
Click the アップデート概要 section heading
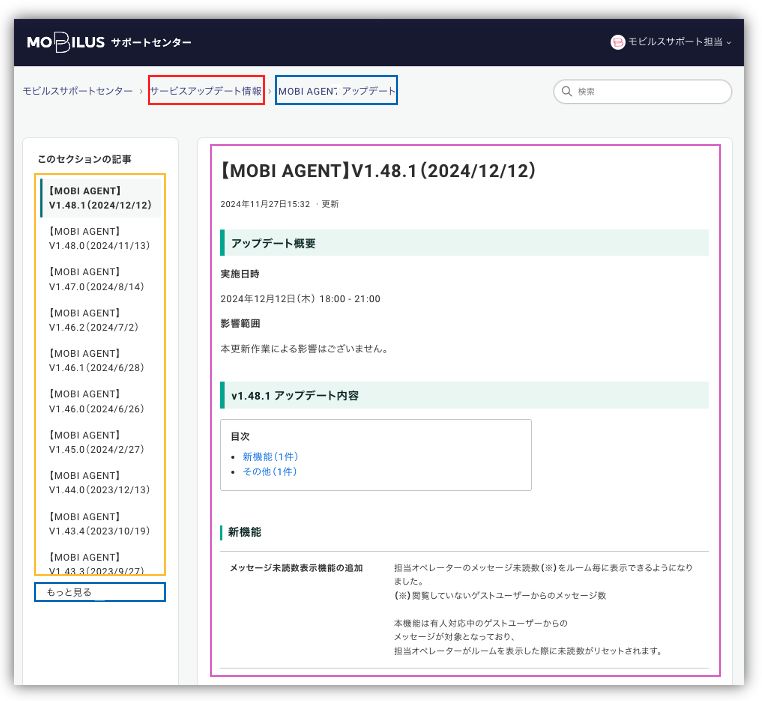coord(465,243)
